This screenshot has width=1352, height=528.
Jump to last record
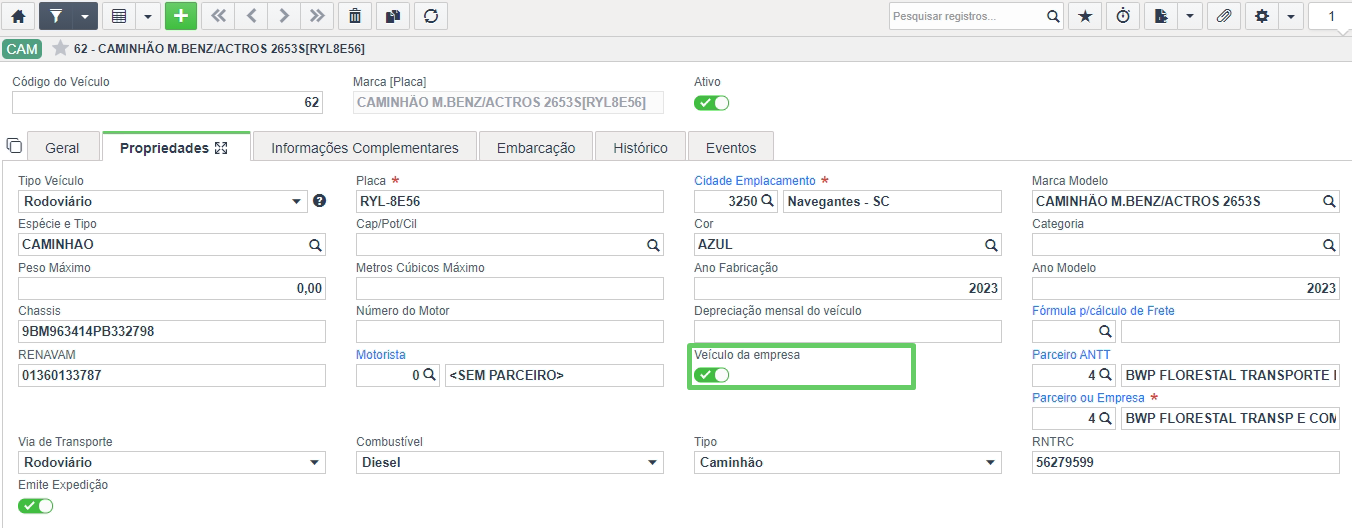pyautogui.click(x=317, y=16)
